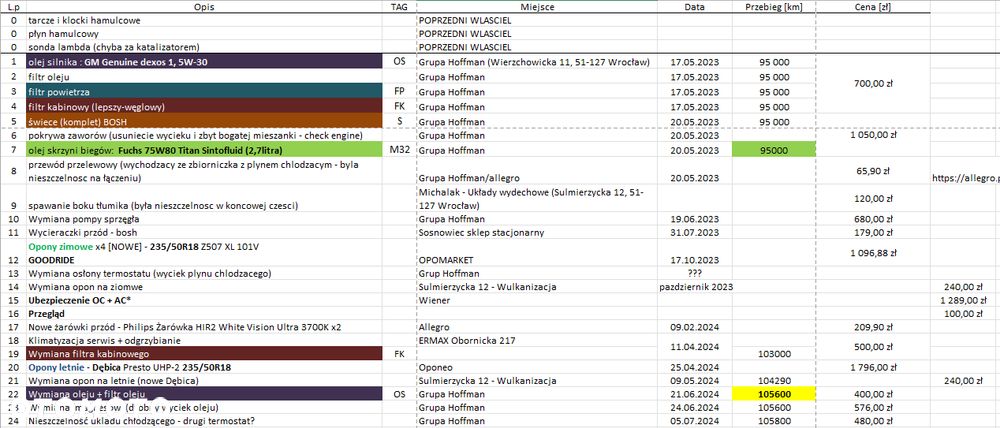The width and height of the screenshot is (1000, 428).
Task: Click the 'Ubezpieczenie OC + AC*' cell
Action: (204, 300)
